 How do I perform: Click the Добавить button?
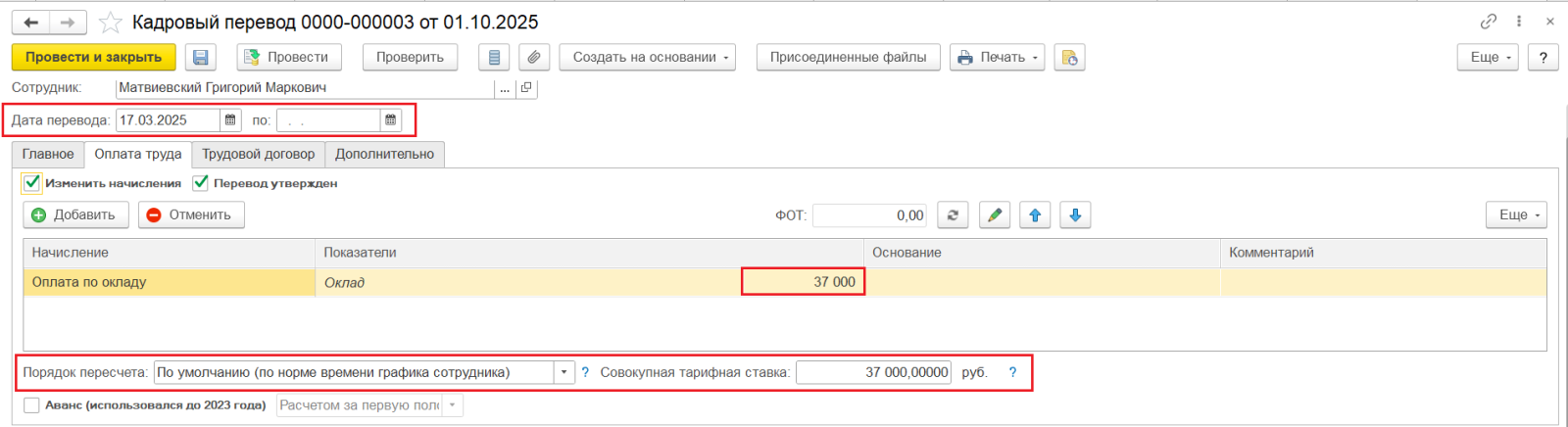click(74, 215)
